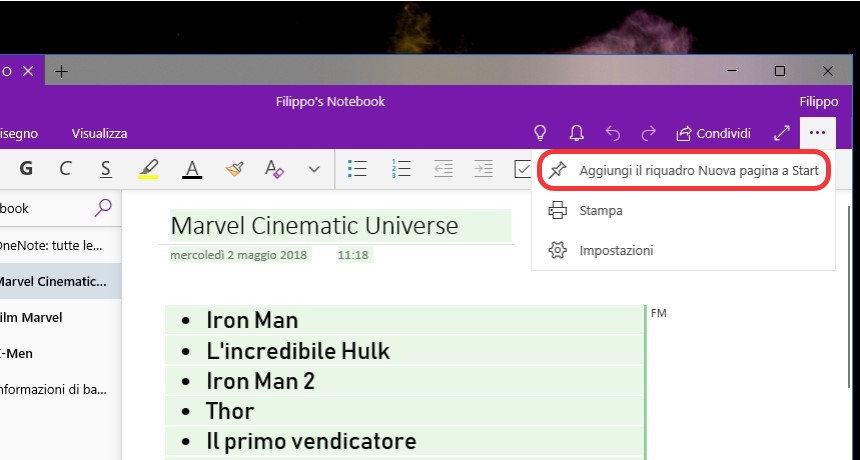Open the Film Marvel page
Viewport: 860px width, 460px height.
tap(60, 317)
